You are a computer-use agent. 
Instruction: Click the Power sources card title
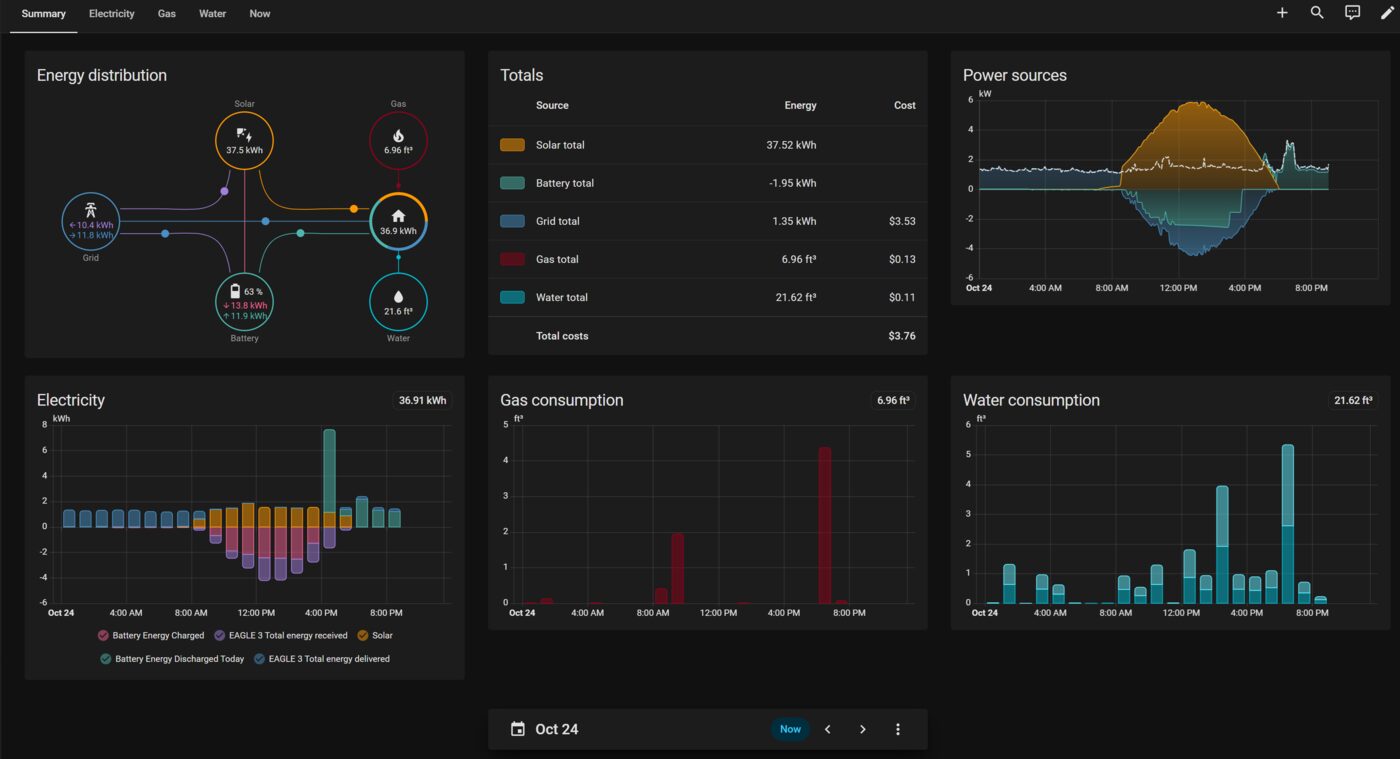(1015, 75)
